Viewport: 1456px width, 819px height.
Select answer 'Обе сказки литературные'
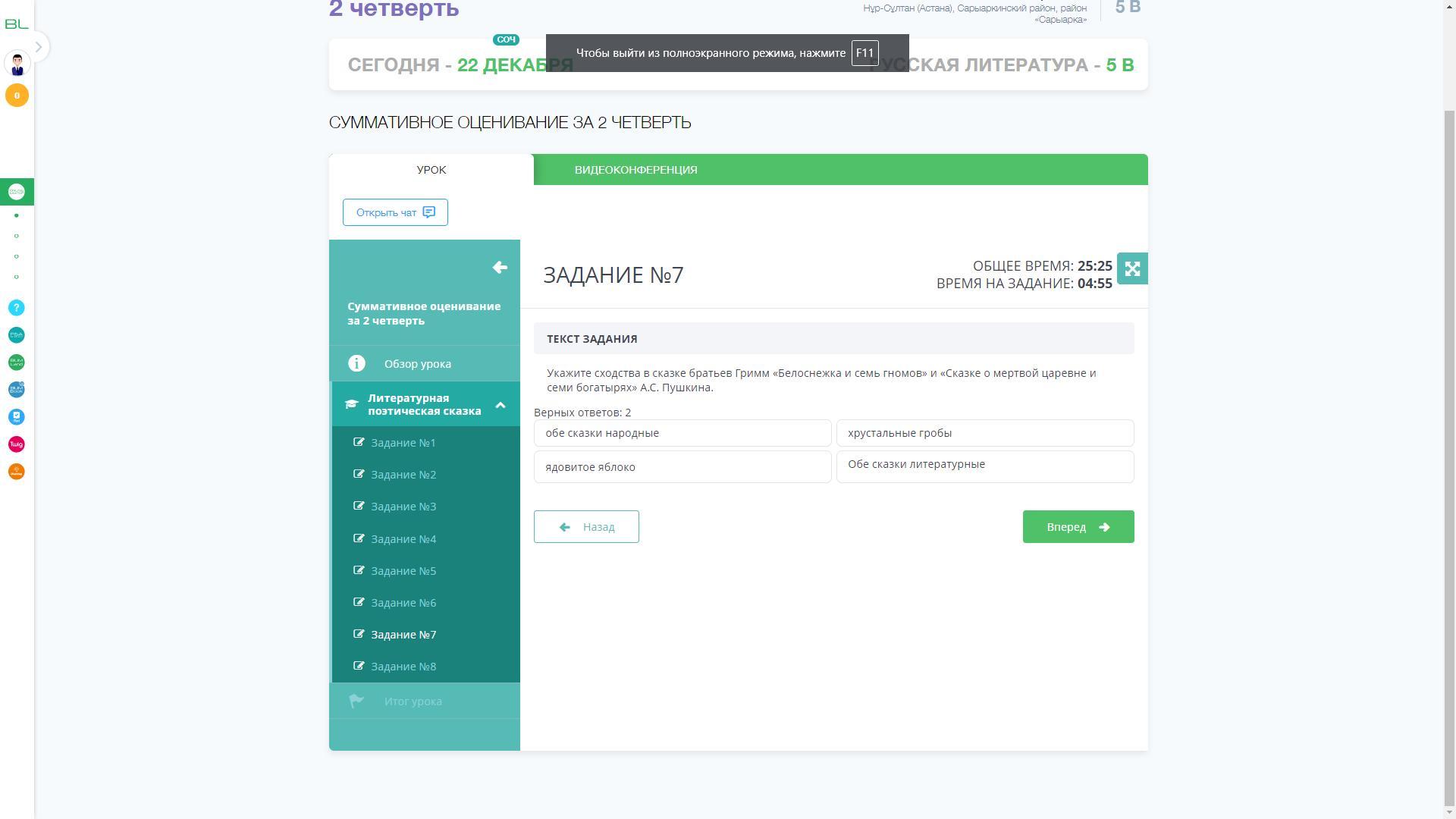pos(984,466)
